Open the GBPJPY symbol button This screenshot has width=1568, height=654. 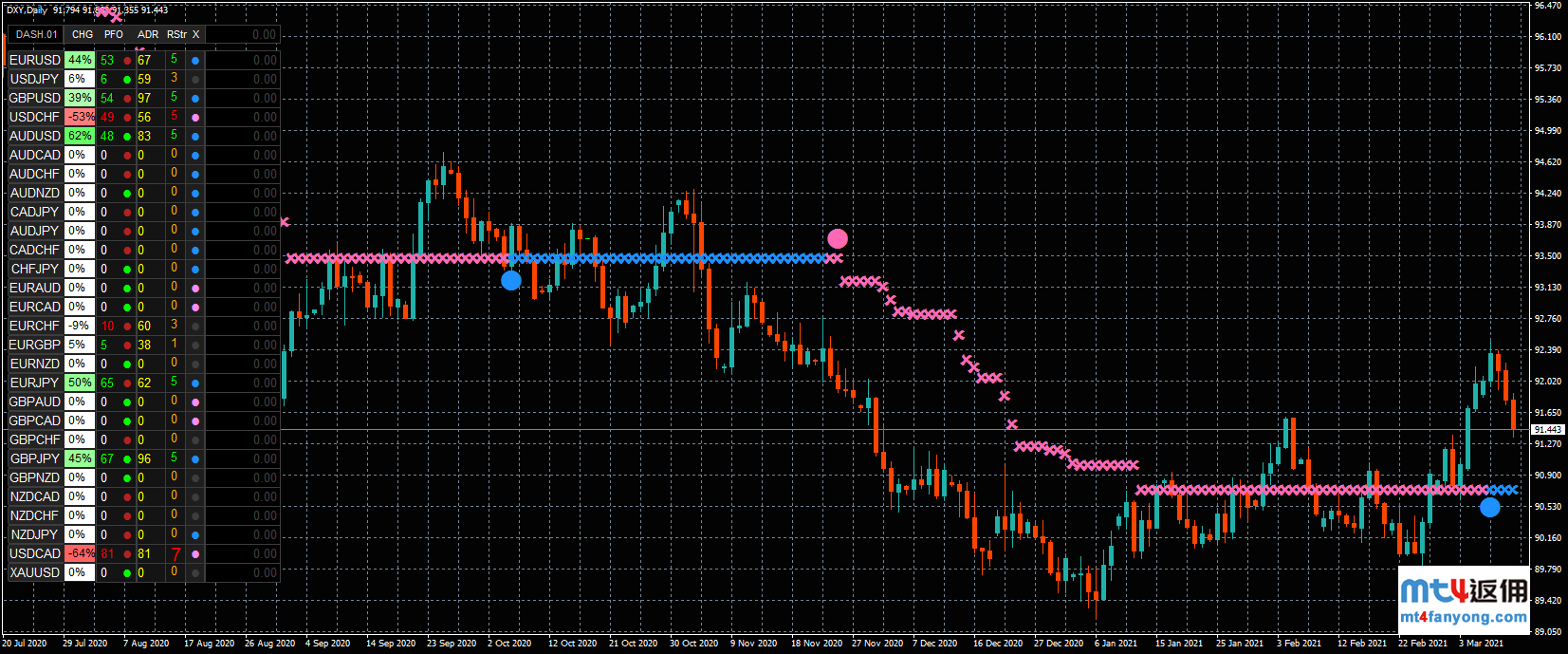coord(35,458)
